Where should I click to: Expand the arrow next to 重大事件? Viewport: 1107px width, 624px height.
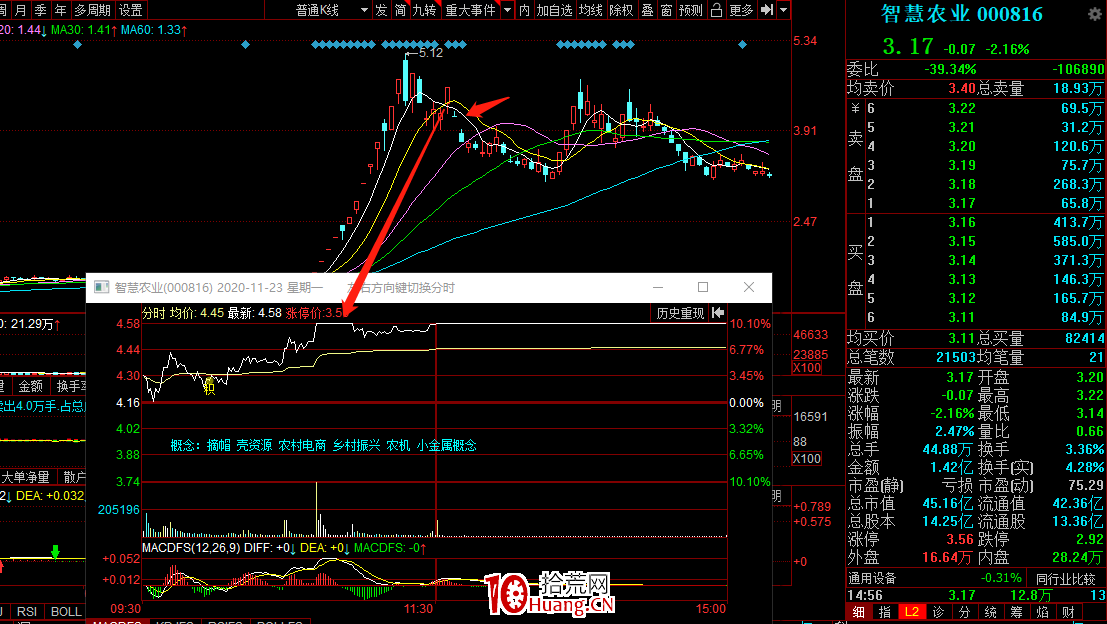pos(507,10)
